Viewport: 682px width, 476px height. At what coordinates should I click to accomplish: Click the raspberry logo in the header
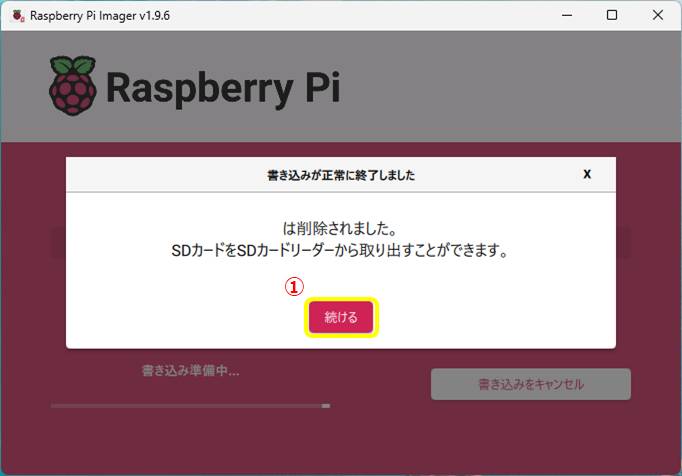click(73, 86)
